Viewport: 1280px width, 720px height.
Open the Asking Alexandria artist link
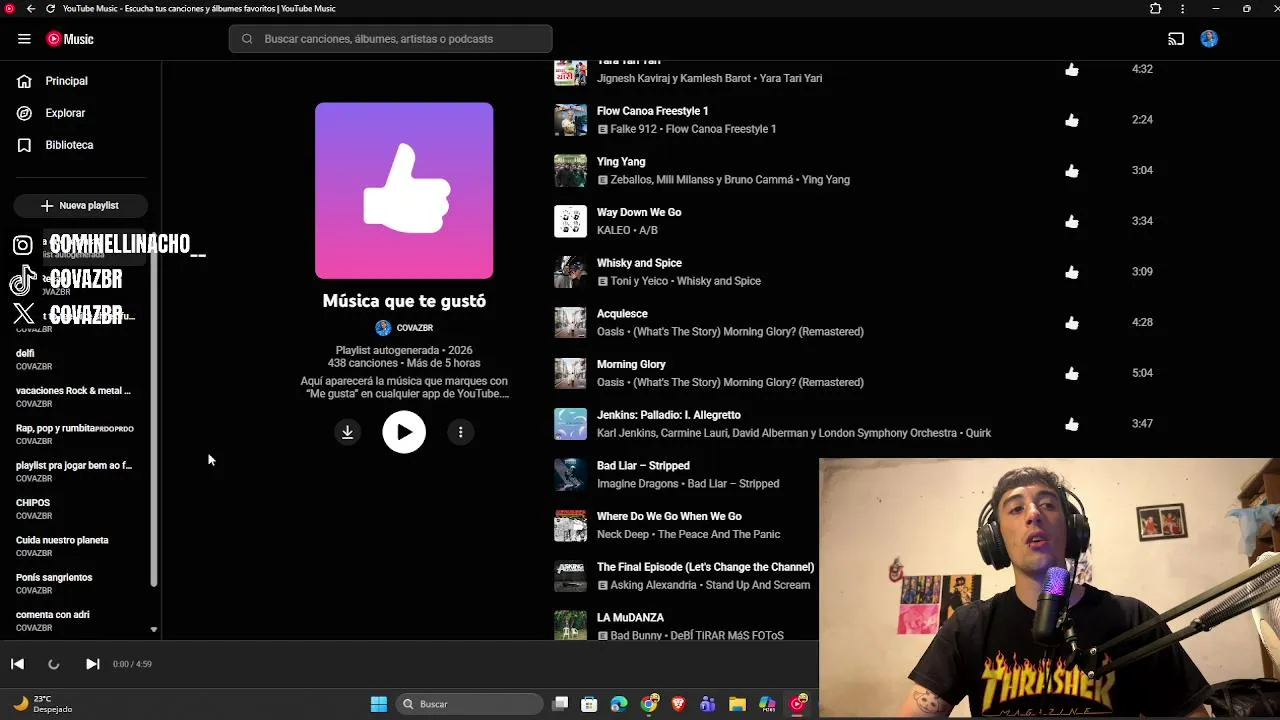pos(653,585)
